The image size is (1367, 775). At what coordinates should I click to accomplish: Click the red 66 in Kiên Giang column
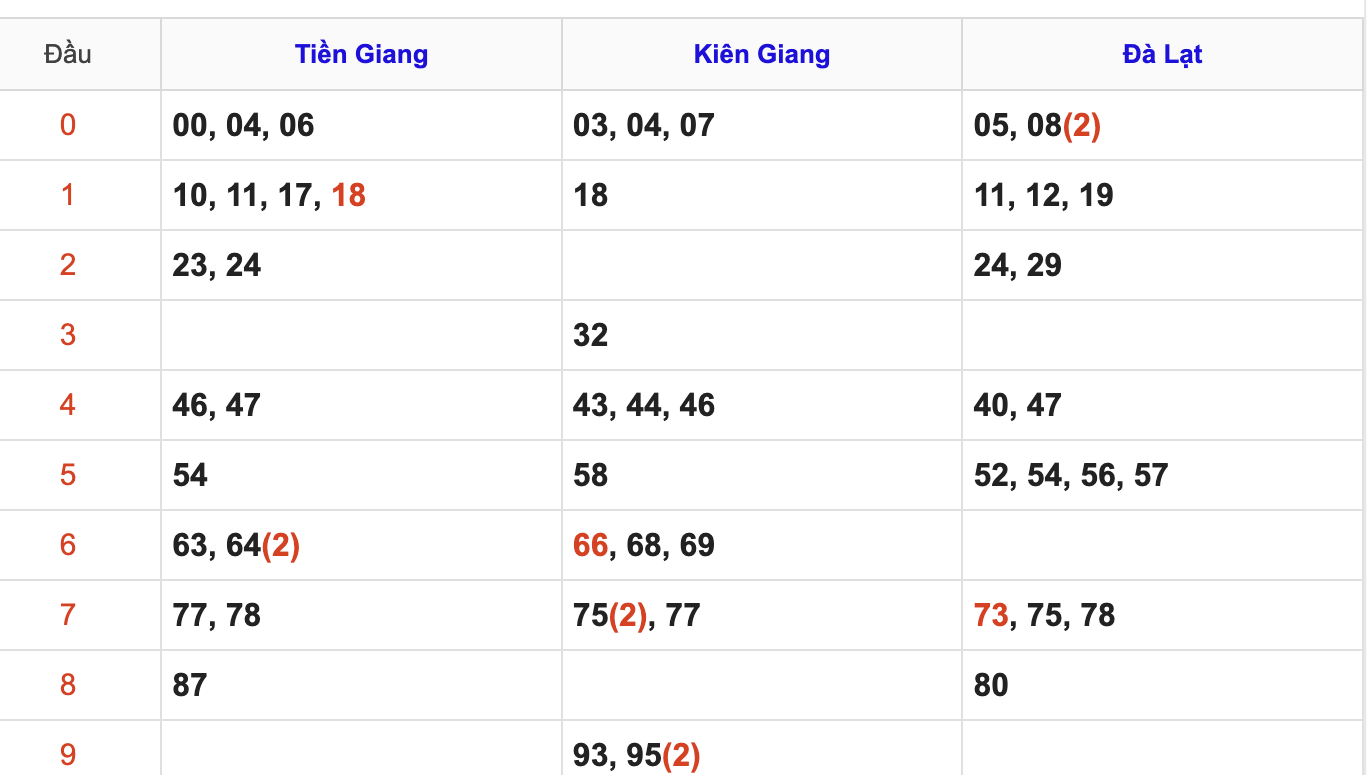pyautogui.click(x=590, y=545)
